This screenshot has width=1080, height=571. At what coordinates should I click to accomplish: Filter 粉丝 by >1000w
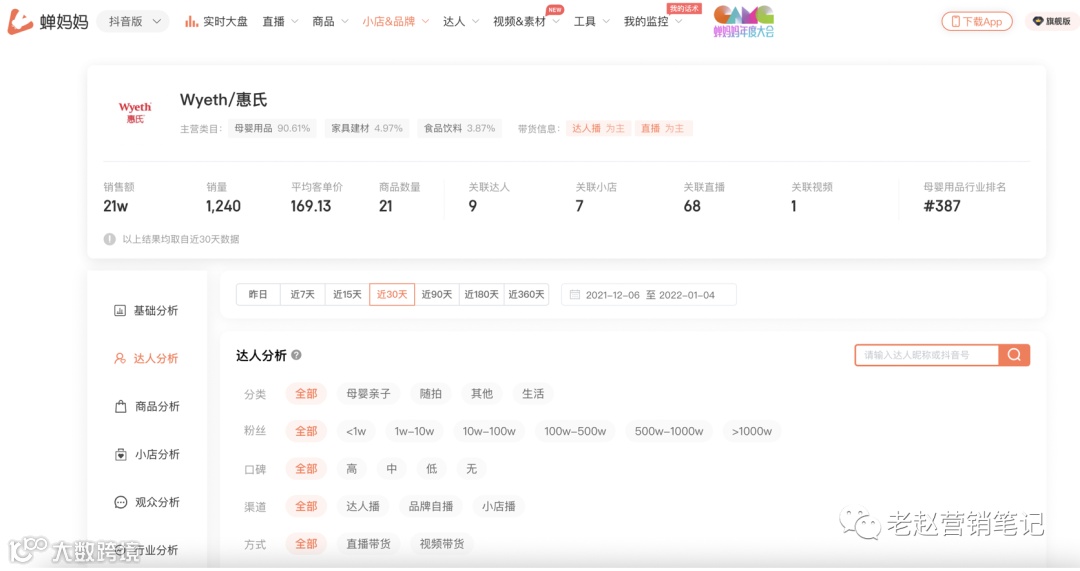coord(751,431)
